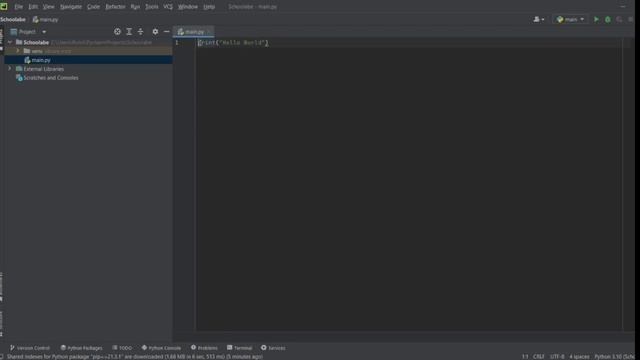Screen dimensions: 640x360
Task: Open the Python Packages tool window
Action: [81, 348]
